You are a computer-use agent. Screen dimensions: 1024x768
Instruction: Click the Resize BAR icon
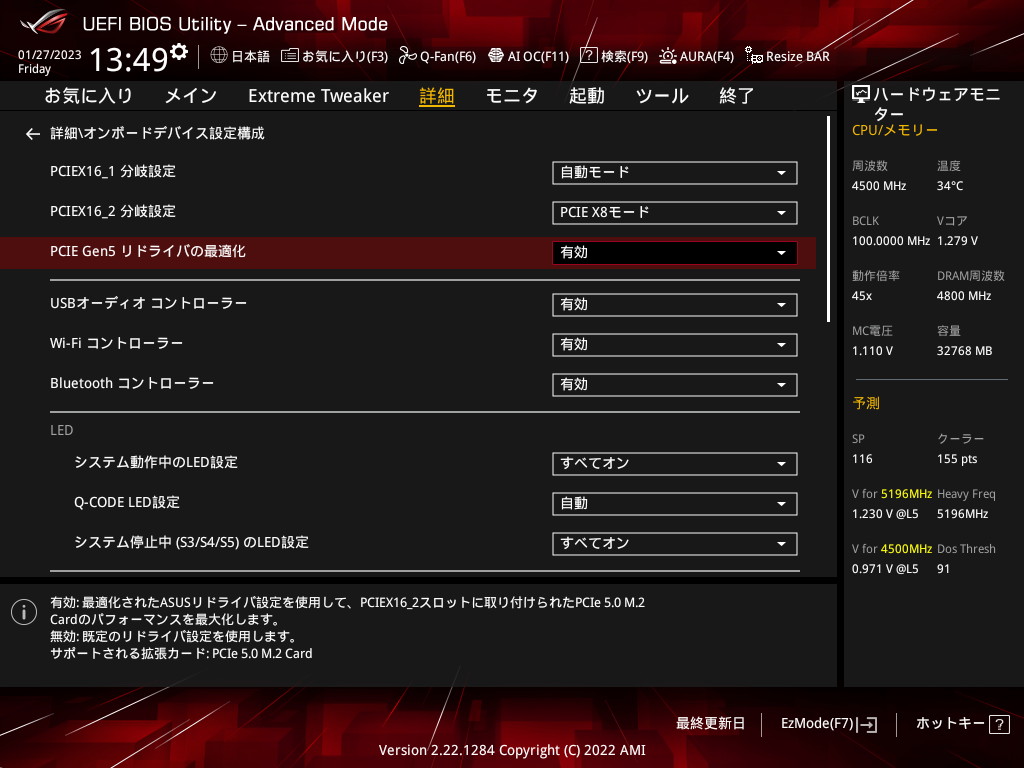click(x=754, y=56)
